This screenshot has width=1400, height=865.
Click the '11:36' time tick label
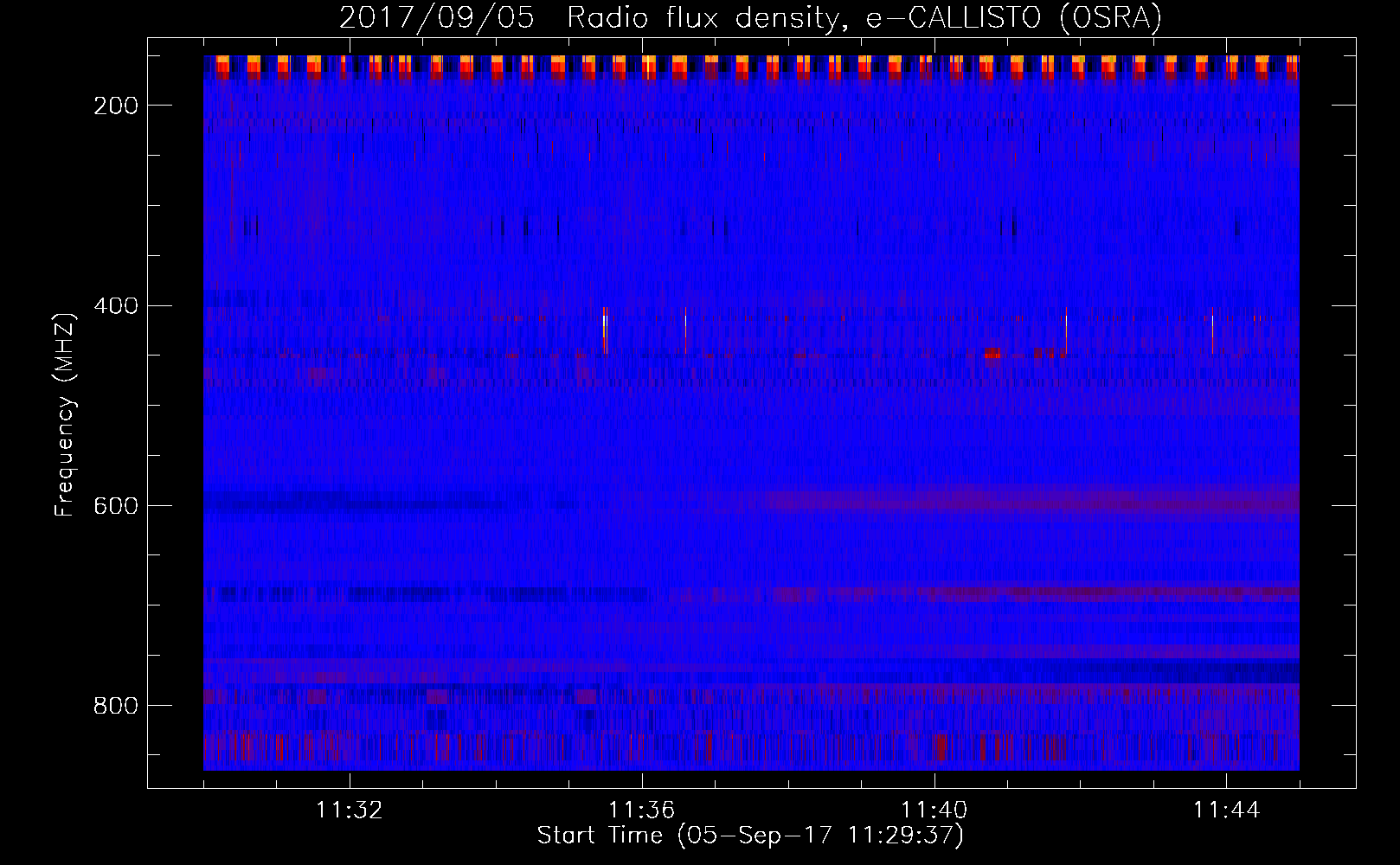point(641,811)
